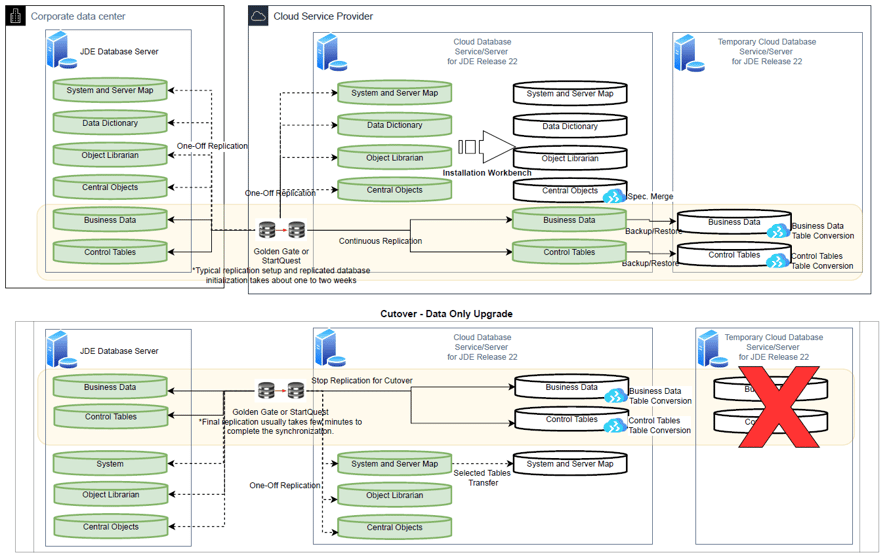Click the 'Spec. Merge' label
The image size is (889, 559).
[650, 196]
